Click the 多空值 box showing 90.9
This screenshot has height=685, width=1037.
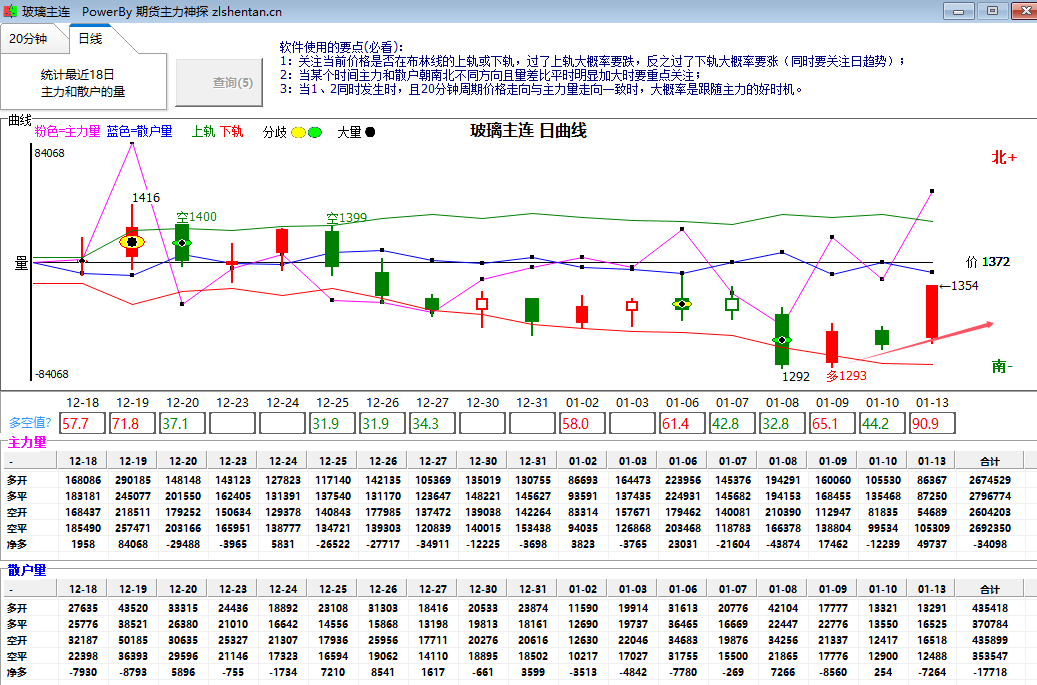[933, 423]
